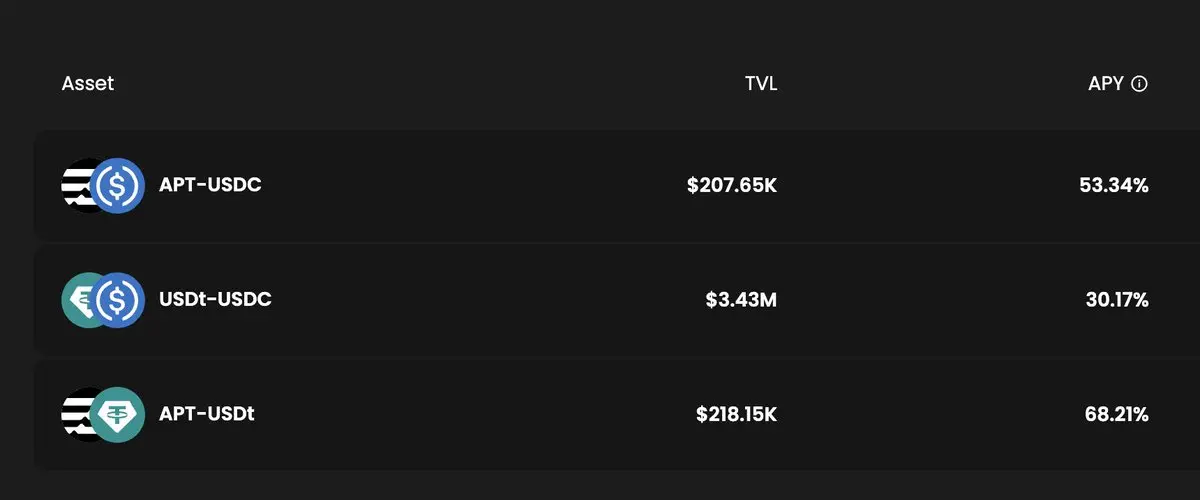
Task: Open the APT-USDt pool name
Action: pos(207,413)
